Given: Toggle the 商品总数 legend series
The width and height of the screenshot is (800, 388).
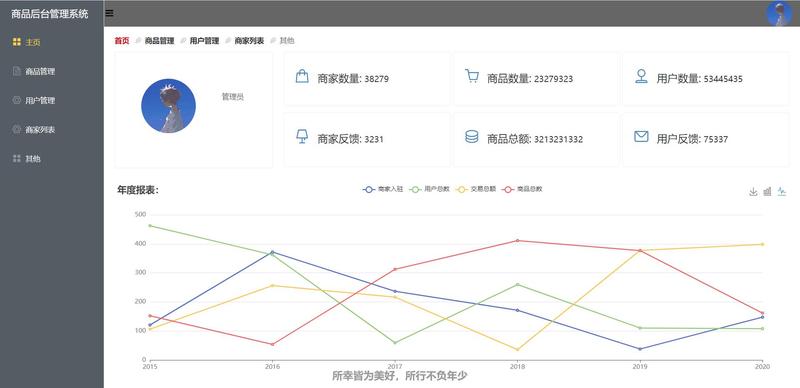Looking at the screenshot, I should [x=522, y=189].
